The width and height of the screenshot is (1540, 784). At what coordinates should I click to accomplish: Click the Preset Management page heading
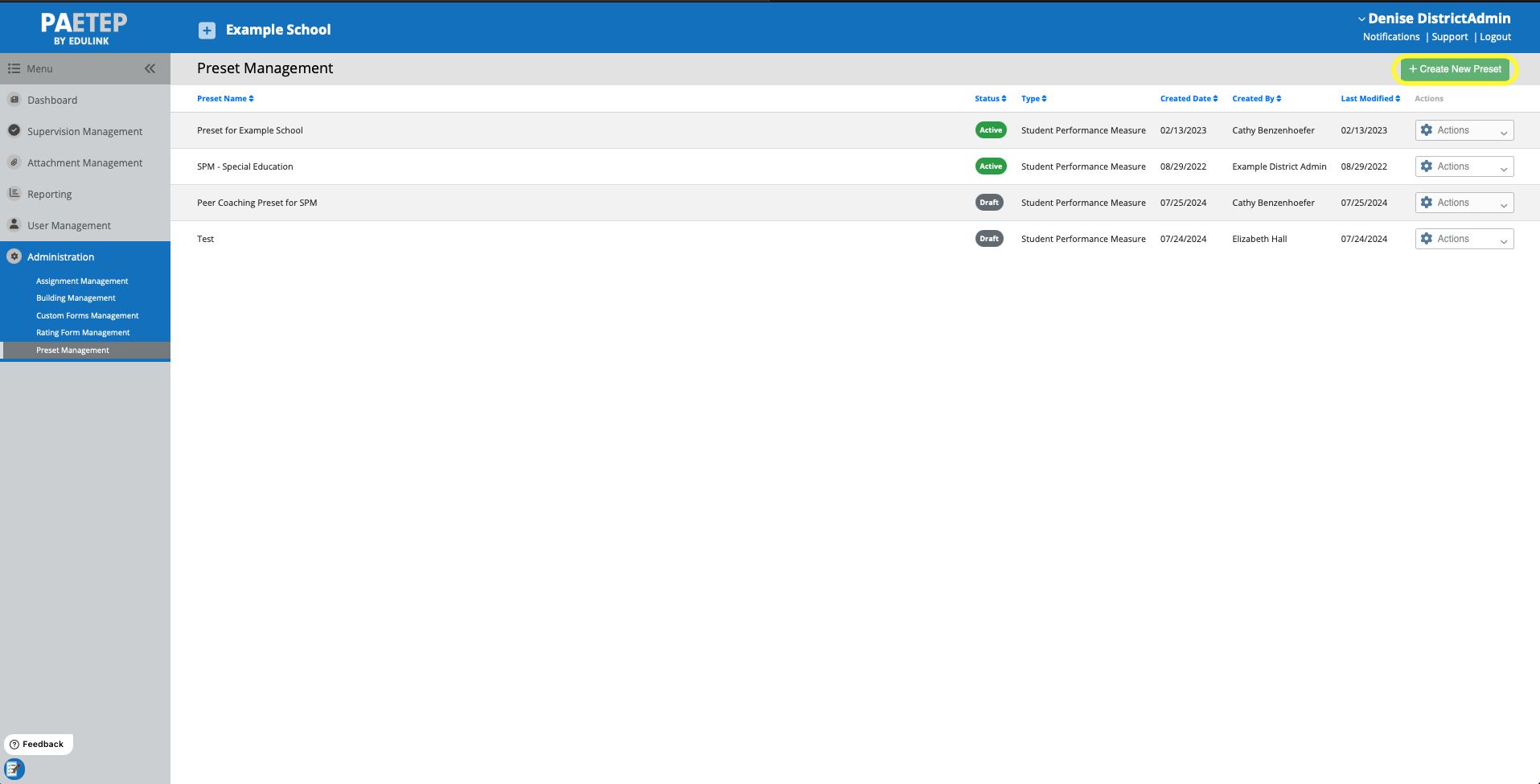(x=265, y=68)
